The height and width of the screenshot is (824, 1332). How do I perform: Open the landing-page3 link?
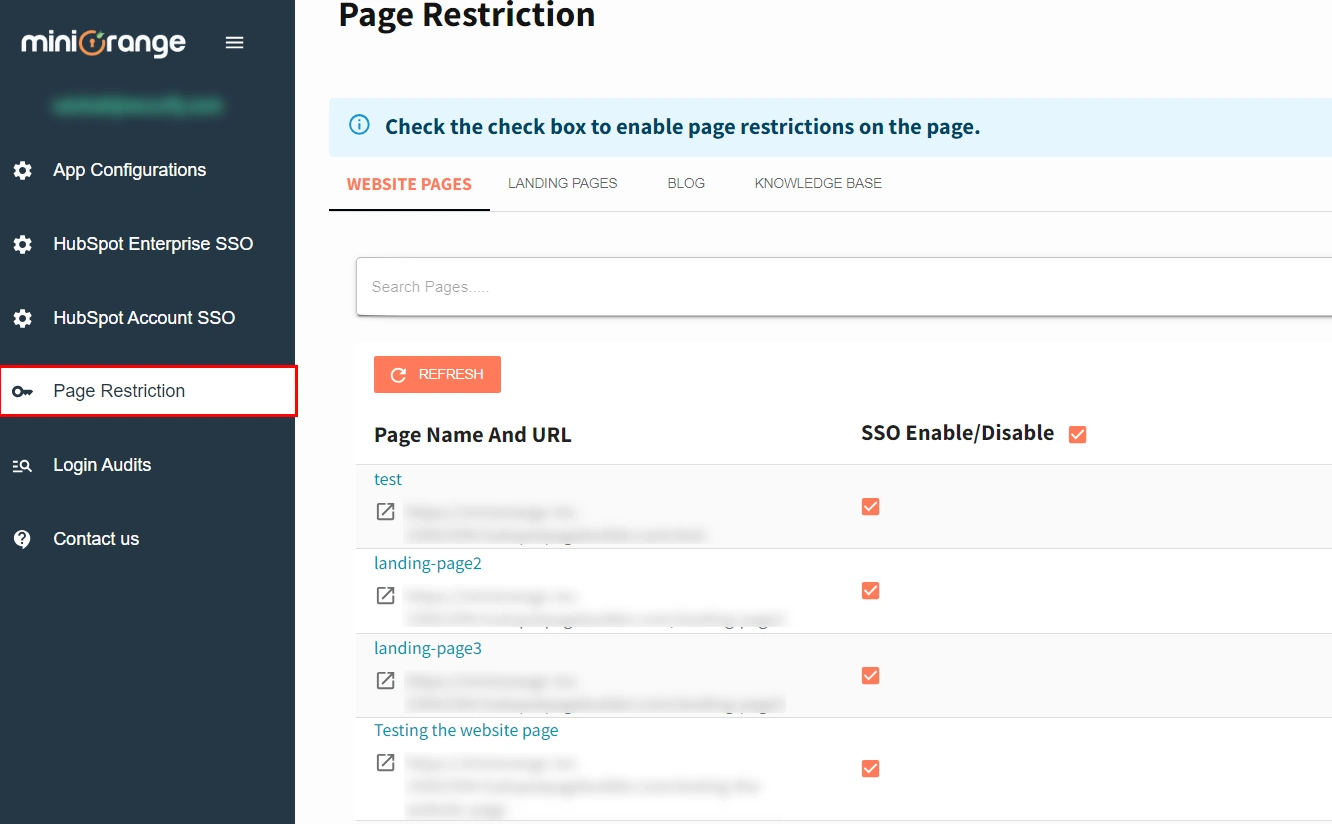click(x=428, y=648)
